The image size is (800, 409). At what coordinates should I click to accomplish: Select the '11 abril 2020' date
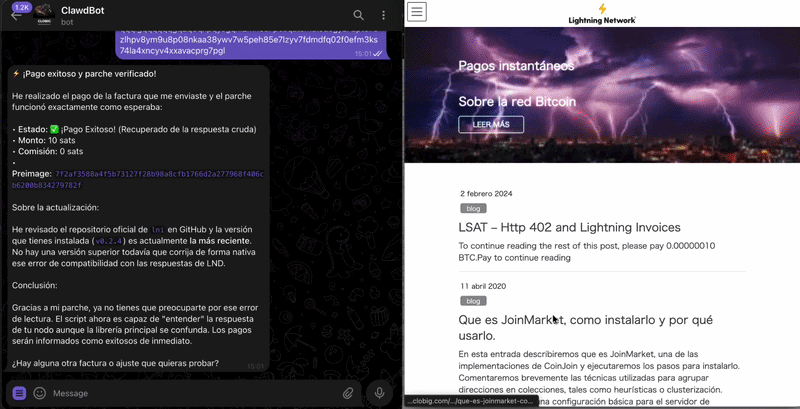pos(483,286)
